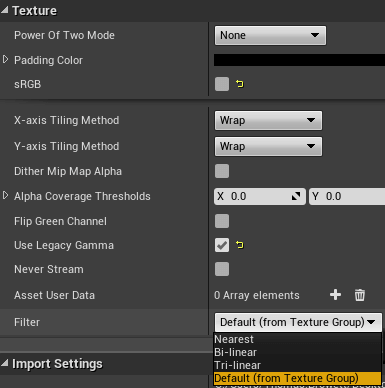Click the Use Legacy Gamma label
The width and height of the screenshot is (385, 388).
tap(64, 245)
